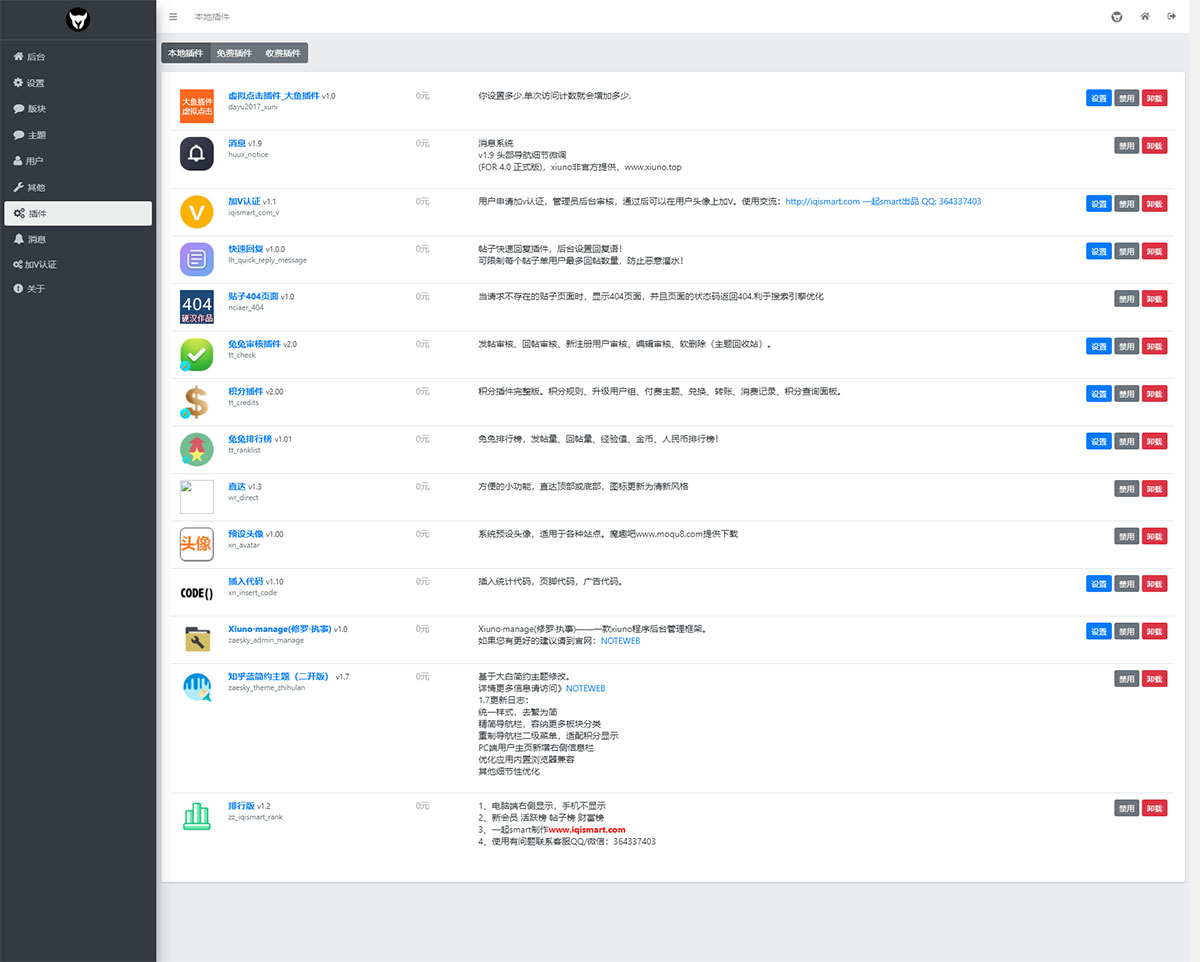
Task: Click the 加V认证 yellow V icon
Action: (196, 212)
